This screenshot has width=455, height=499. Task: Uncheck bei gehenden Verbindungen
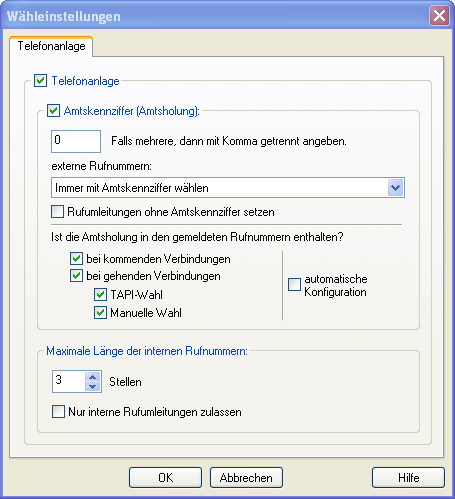[x=76, y=276]
